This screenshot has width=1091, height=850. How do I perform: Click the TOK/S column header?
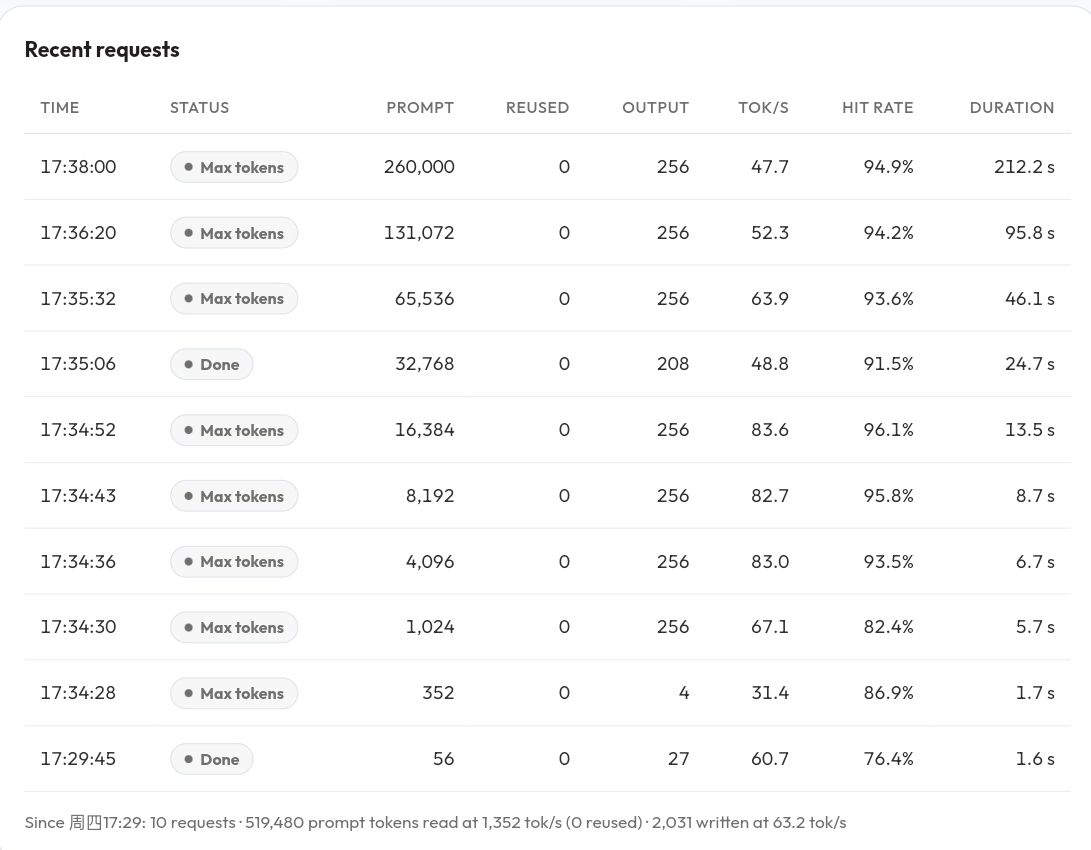click(x=763, y=108)
